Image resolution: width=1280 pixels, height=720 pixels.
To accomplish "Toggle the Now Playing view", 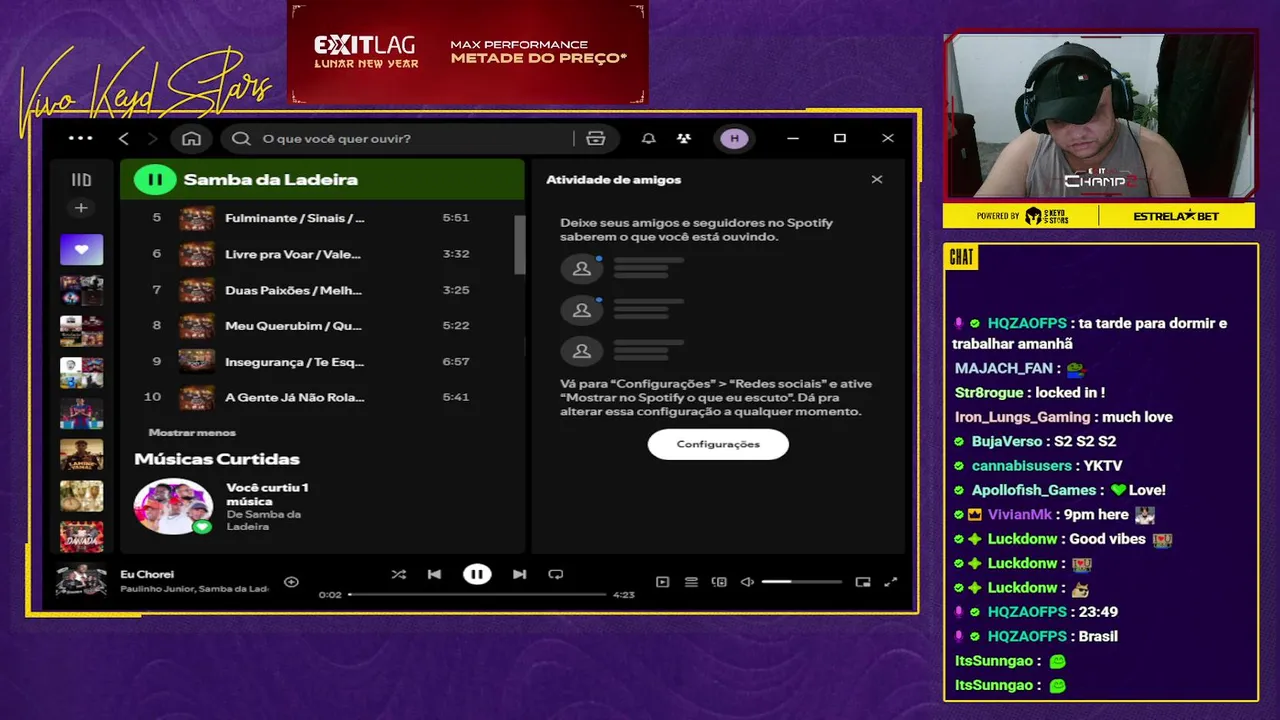I will pyautogui.click(x=662, y=582).
